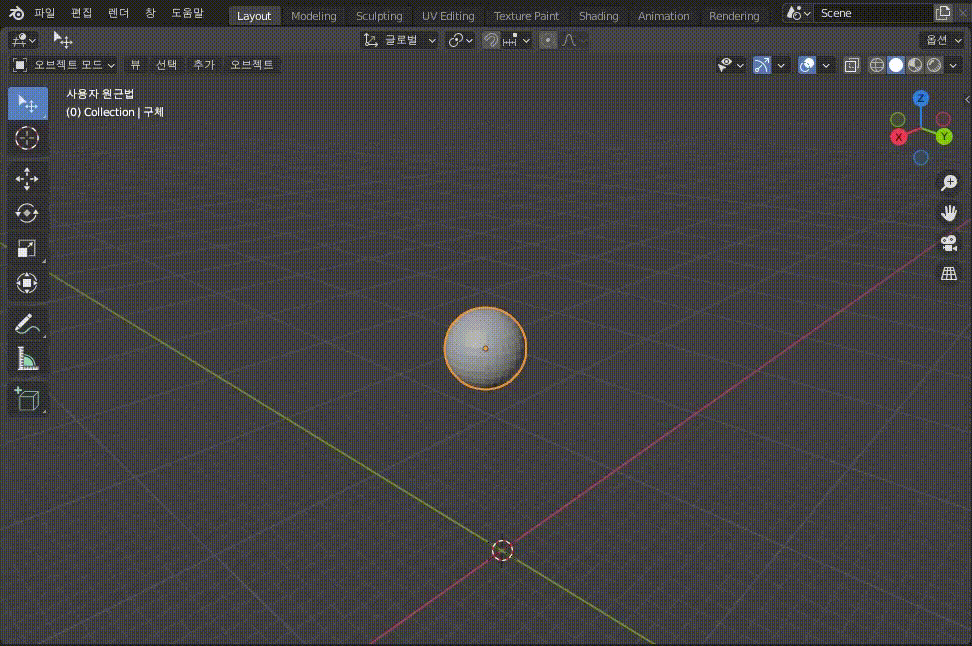Select the Add Cube tool

click(x=27, y=399)
